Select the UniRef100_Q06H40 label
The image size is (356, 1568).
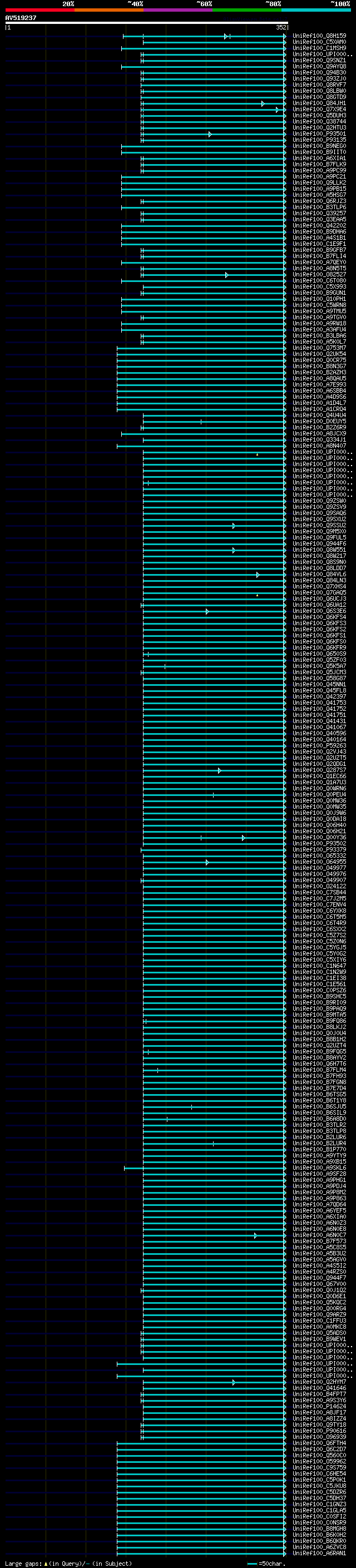319,825
